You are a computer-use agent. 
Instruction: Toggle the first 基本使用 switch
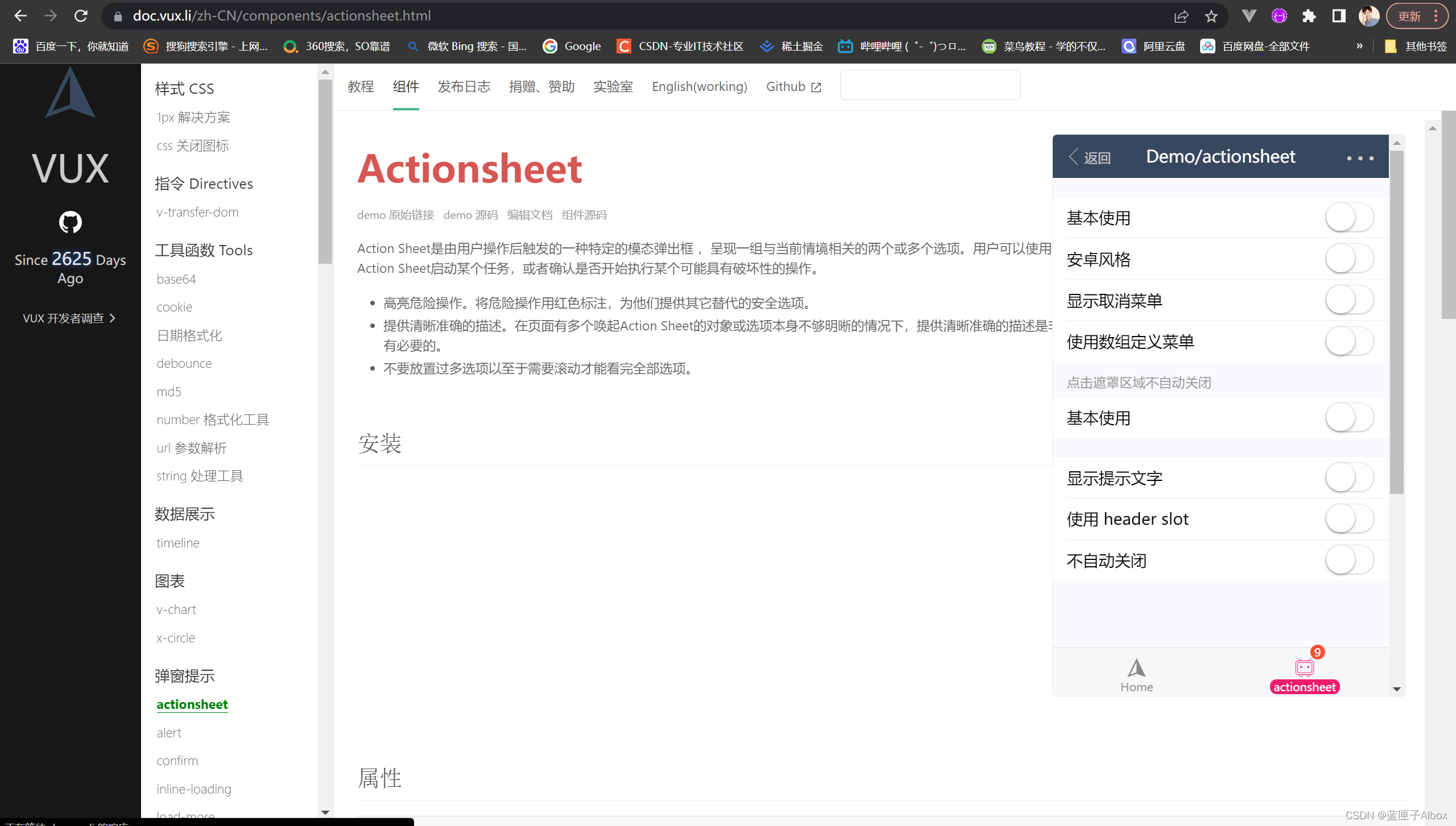pos(1349,218)
